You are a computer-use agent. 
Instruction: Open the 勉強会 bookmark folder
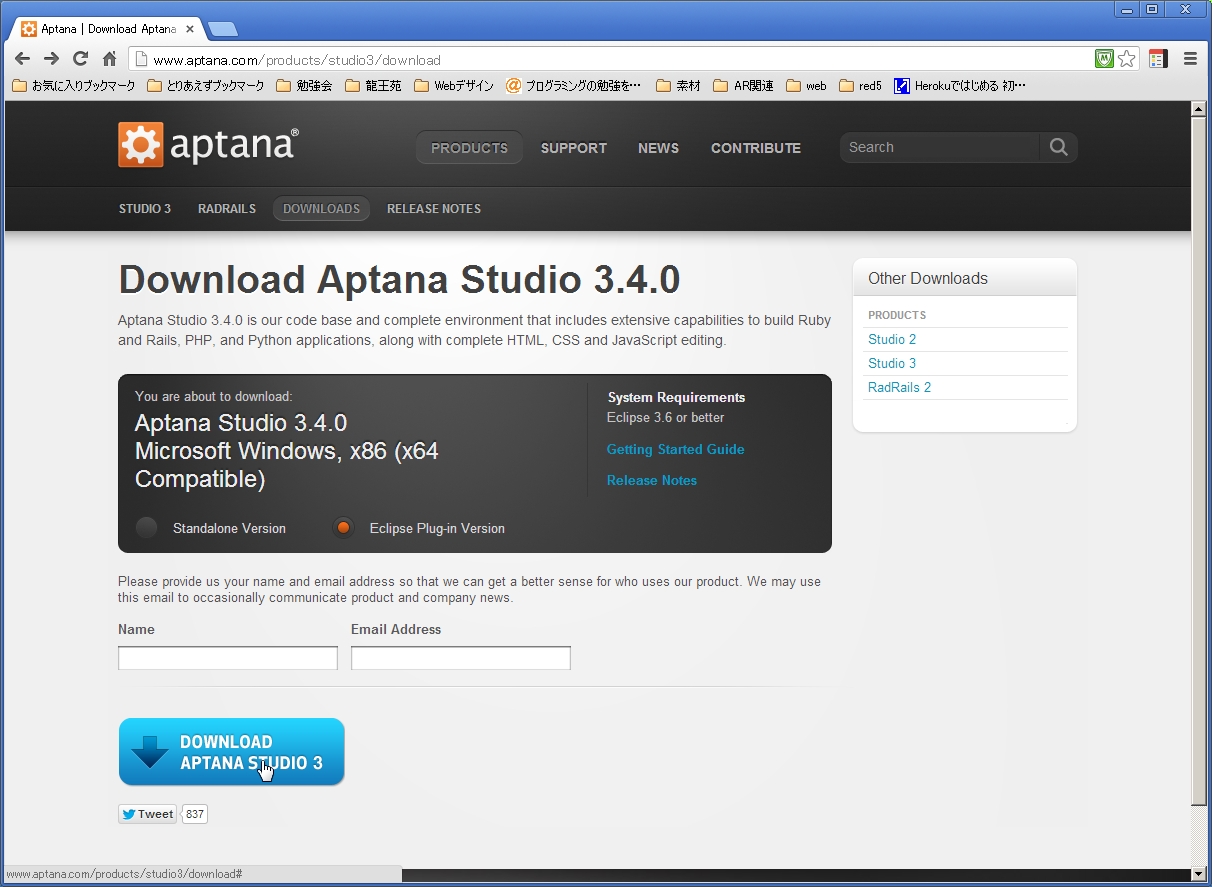(304, 86)
